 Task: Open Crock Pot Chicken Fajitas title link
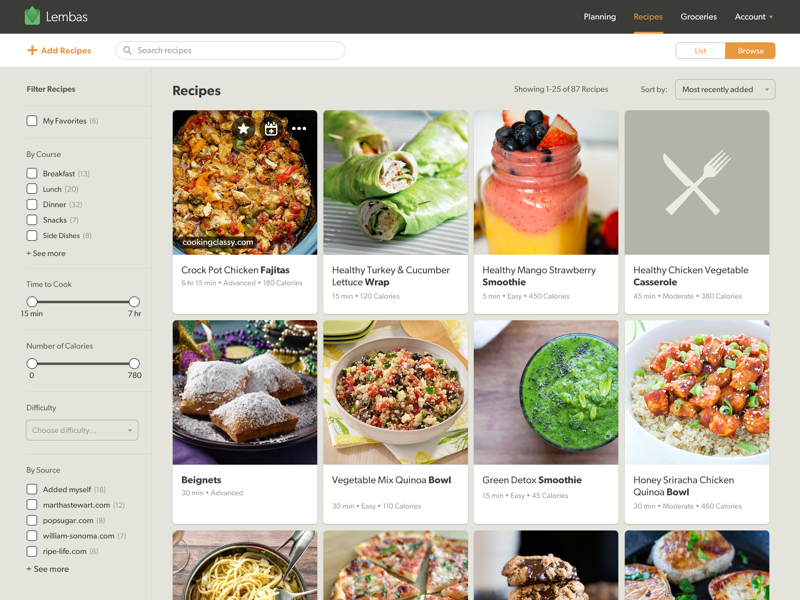click(235, 270)
